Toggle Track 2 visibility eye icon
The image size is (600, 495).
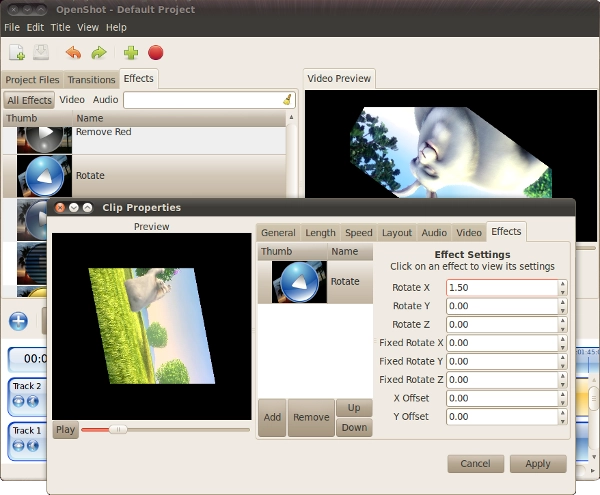(18, 401)
